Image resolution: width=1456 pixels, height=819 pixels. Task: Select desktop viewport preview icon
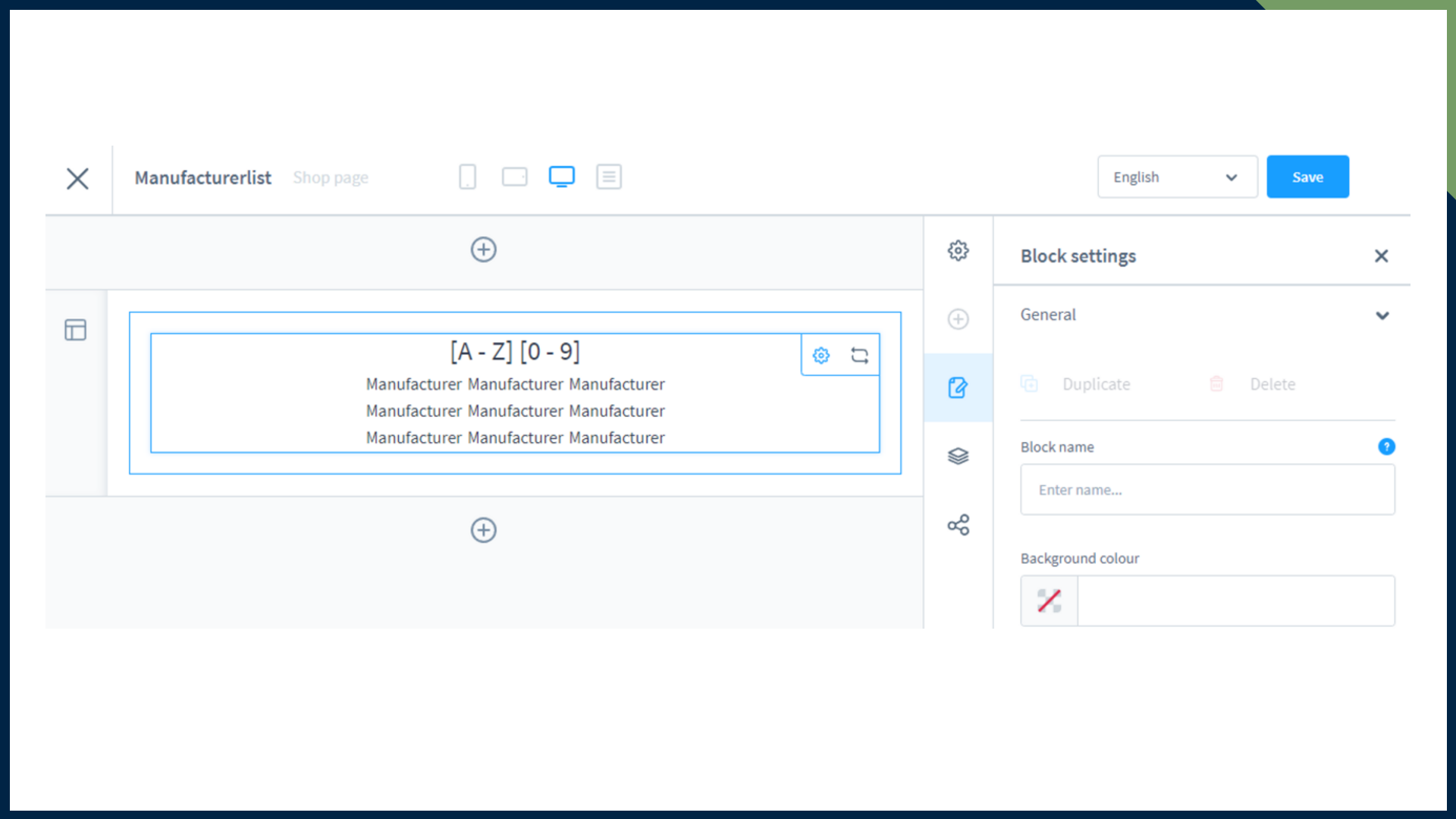click(561, 177)
